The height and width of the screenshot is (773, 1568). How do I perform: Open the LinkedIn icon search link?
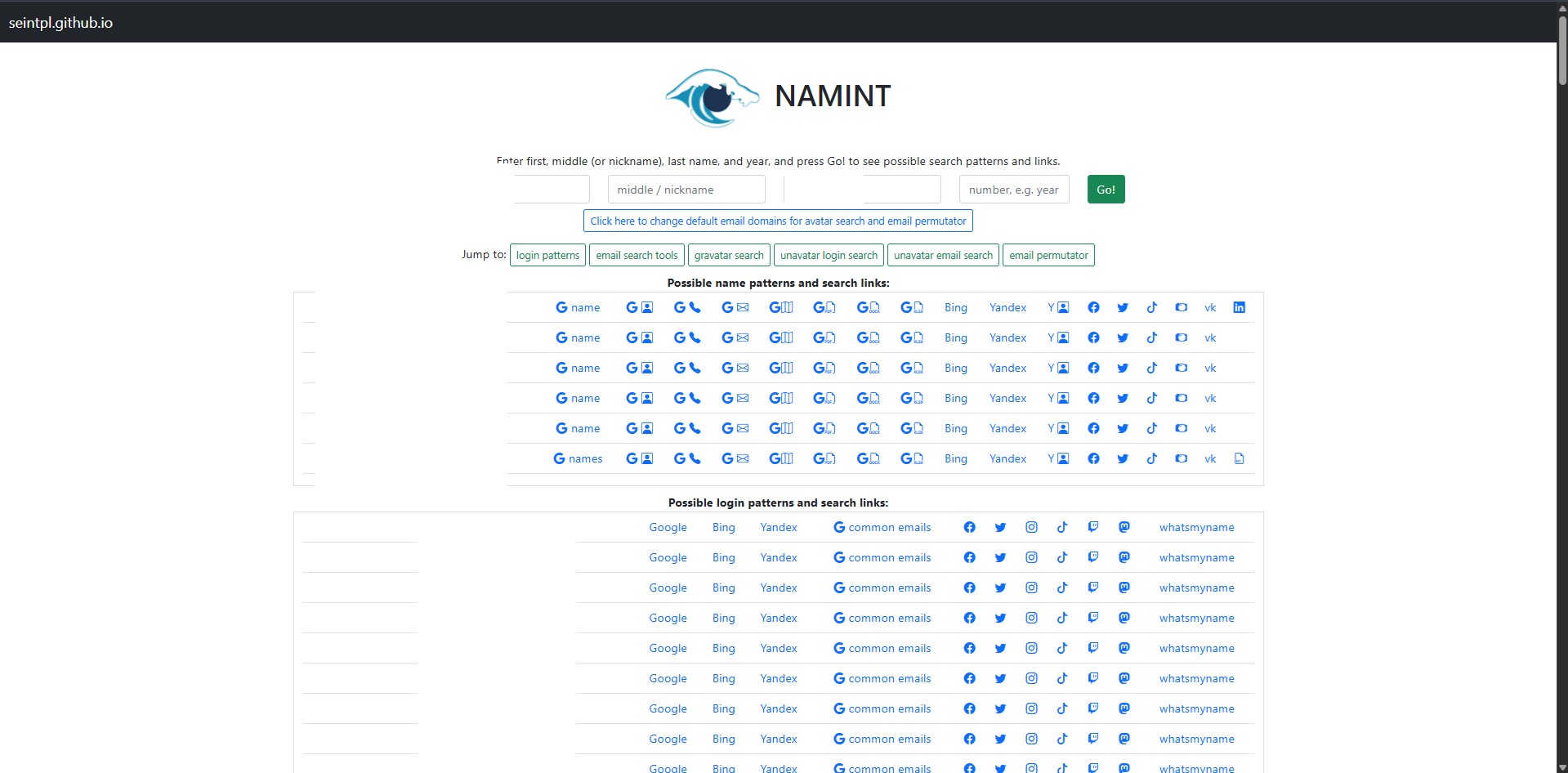point(1239,307)
